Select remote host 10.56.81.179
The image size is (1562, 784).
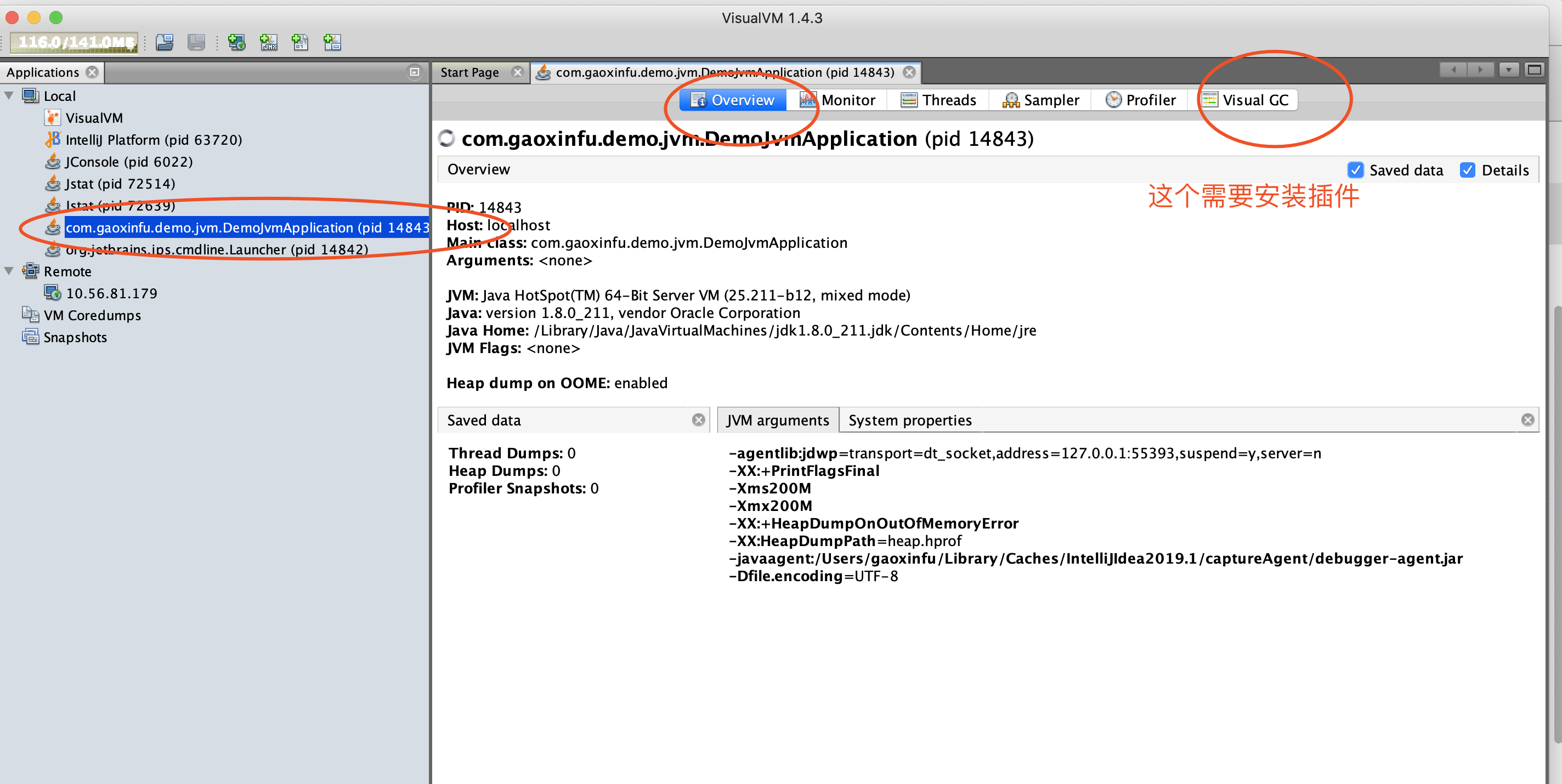click(111, 293)
